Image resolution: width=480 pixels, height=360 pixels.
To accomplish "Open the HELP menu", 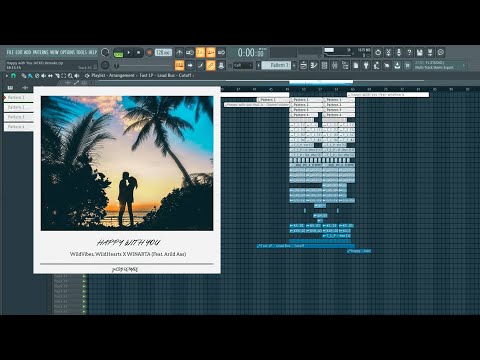I will (x=93, y=52).
